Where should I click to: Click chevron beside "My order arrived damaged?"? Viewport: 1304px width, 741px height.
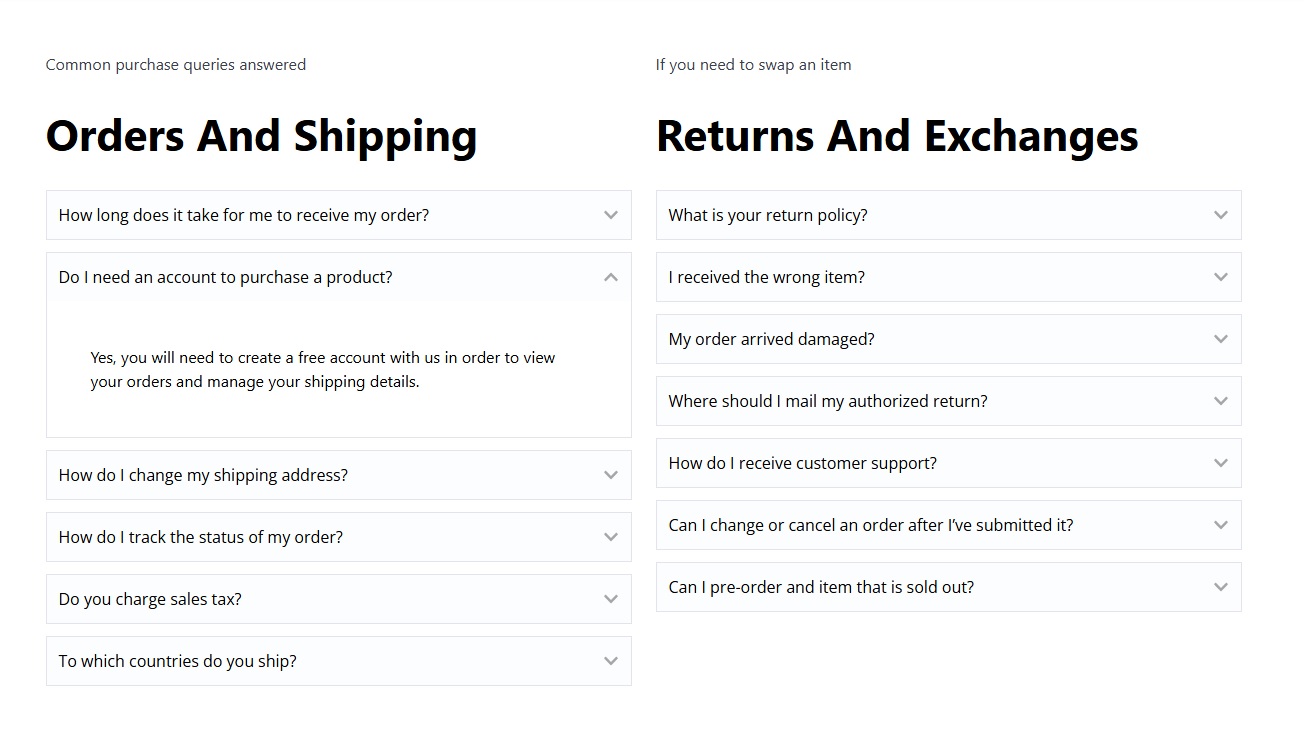(1221, 339)
